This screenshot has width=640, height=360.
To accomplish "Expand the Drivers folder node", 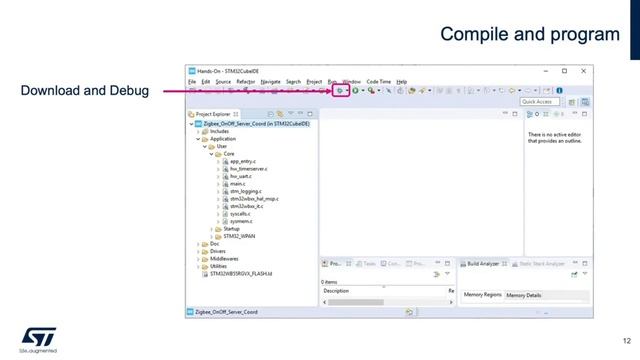I will (198, 251).
